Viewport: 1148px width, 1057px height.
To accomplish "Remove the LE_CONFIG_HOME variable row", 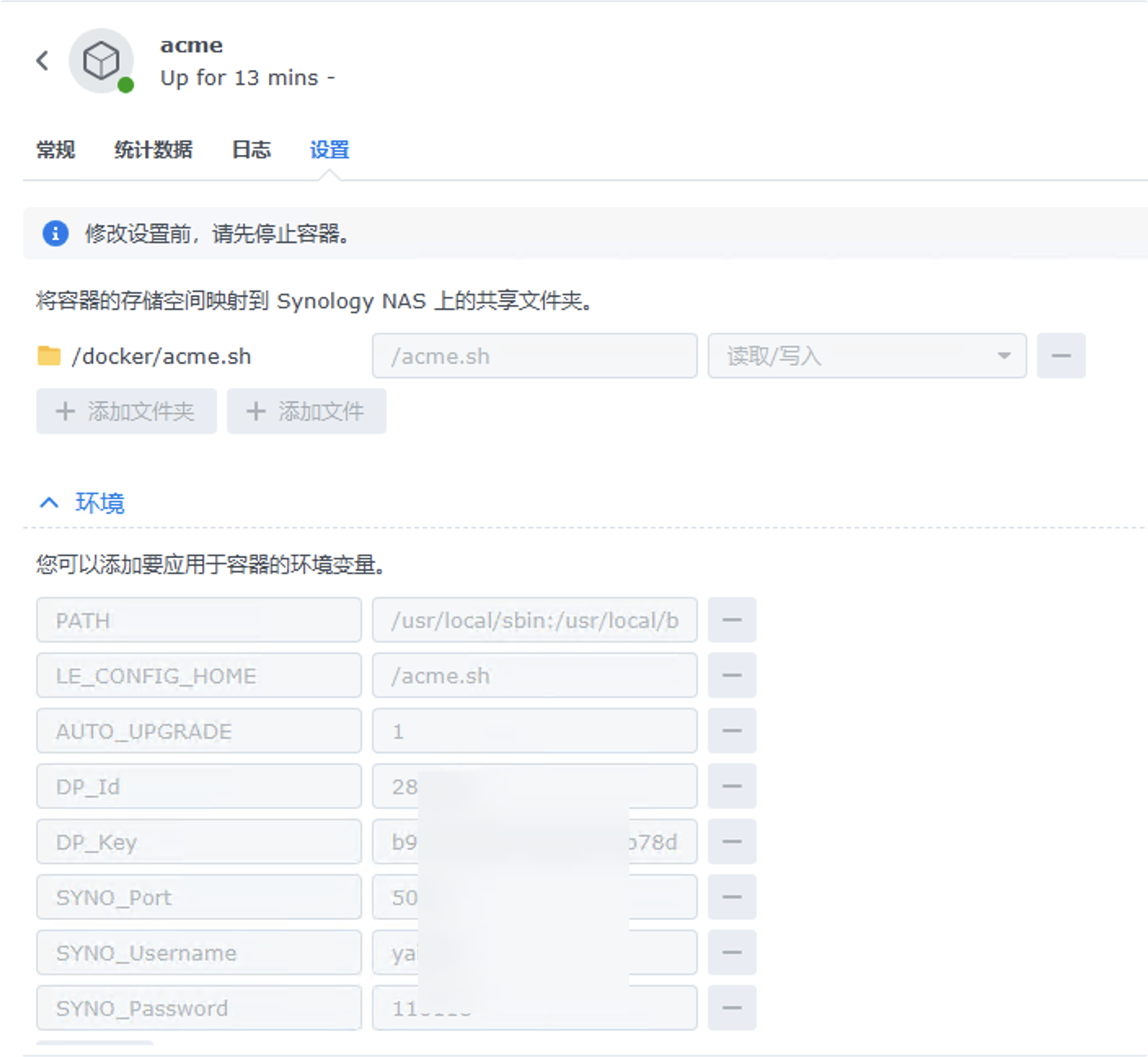I will (x=731, y=675).
